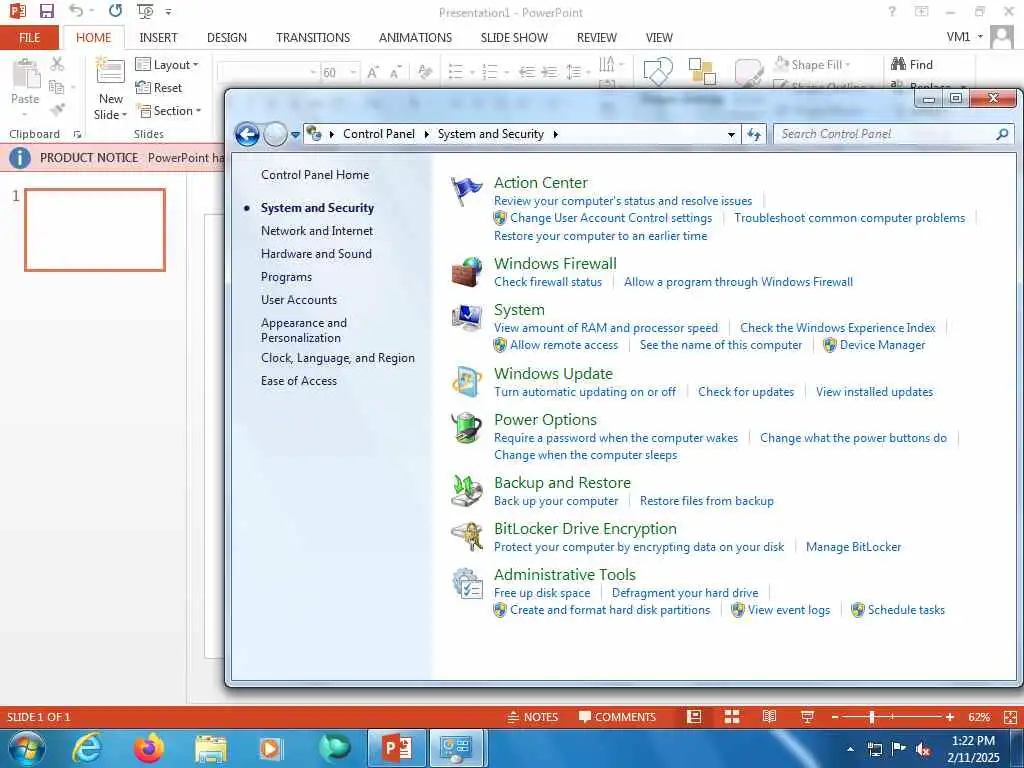Viewport: 1024px width, 768px height.
Task: Undo the last action in PowerPoint
Action: pos(76,11)
